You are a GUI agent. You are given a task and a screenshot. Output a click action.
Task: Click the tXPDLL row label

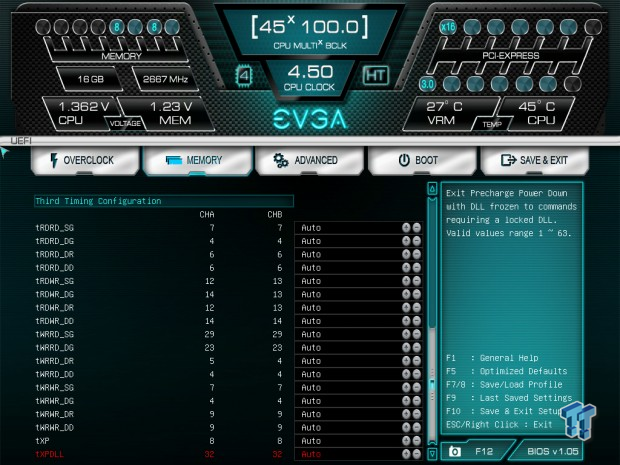point(49,454)
